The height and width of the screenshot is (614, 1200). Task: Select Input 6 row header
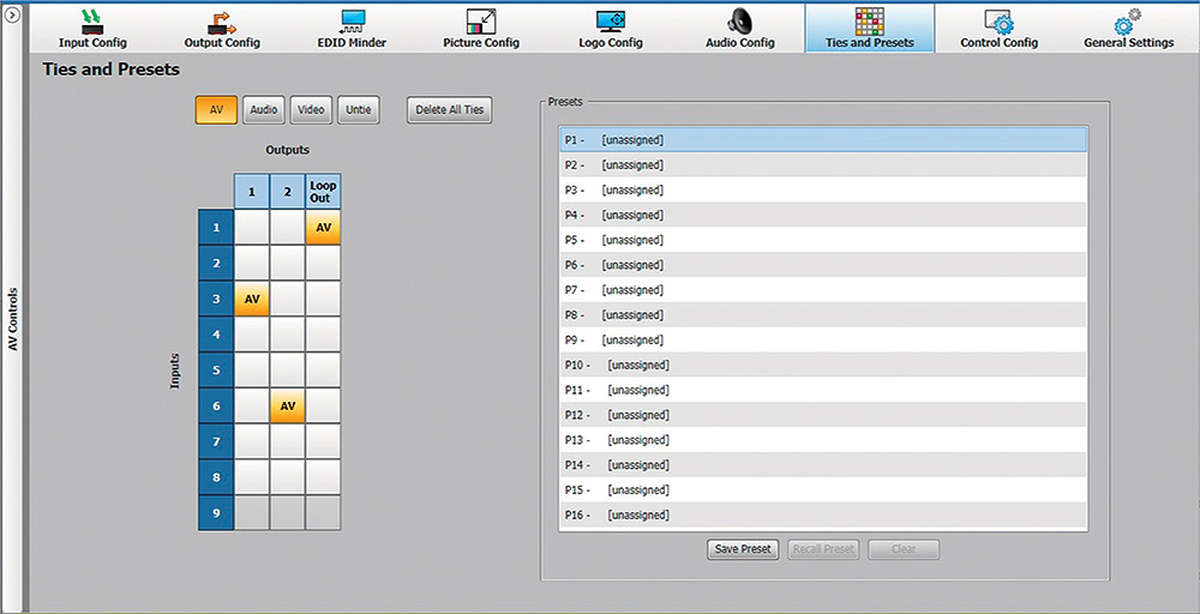[x=216, y=405]
